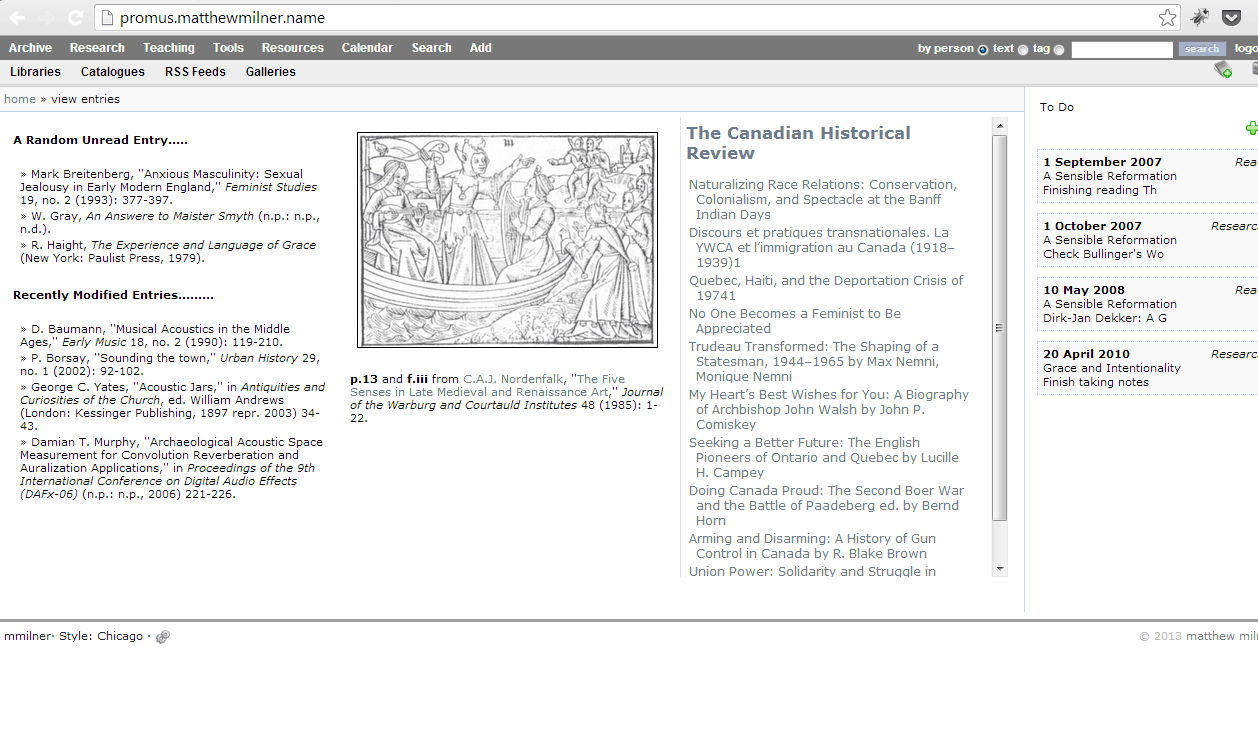Open the 1 October 2007 to-do item
1258x739 pixels.
(x=1147, y=239)
